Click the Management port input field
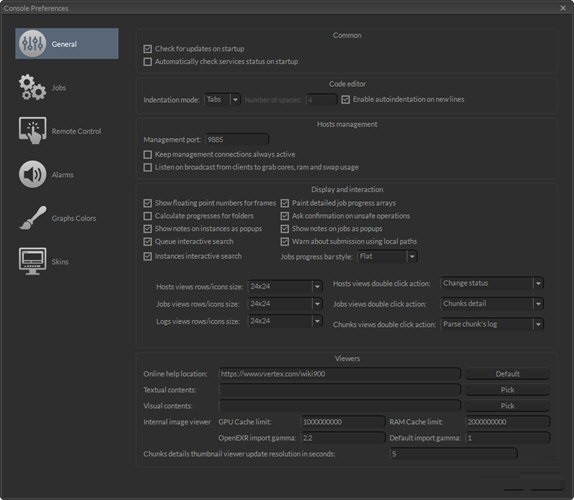574x500 pixels. tap(237, 139)
